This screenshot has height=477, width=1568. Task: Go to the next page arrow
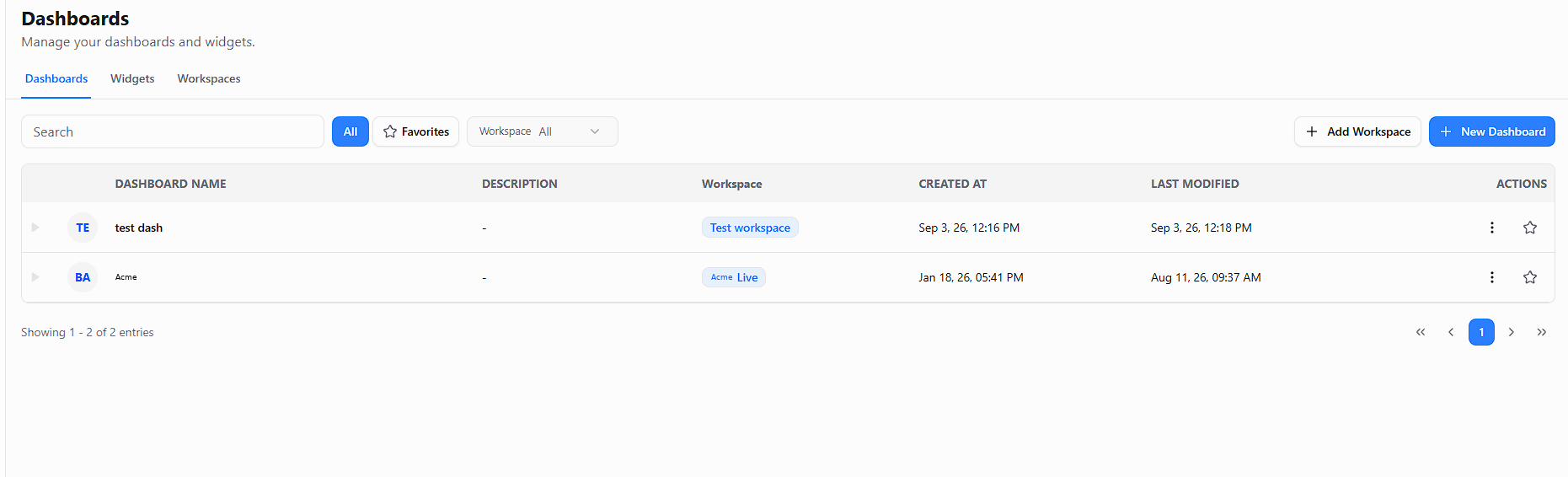pyautogui.click(x=1512, y=332)
